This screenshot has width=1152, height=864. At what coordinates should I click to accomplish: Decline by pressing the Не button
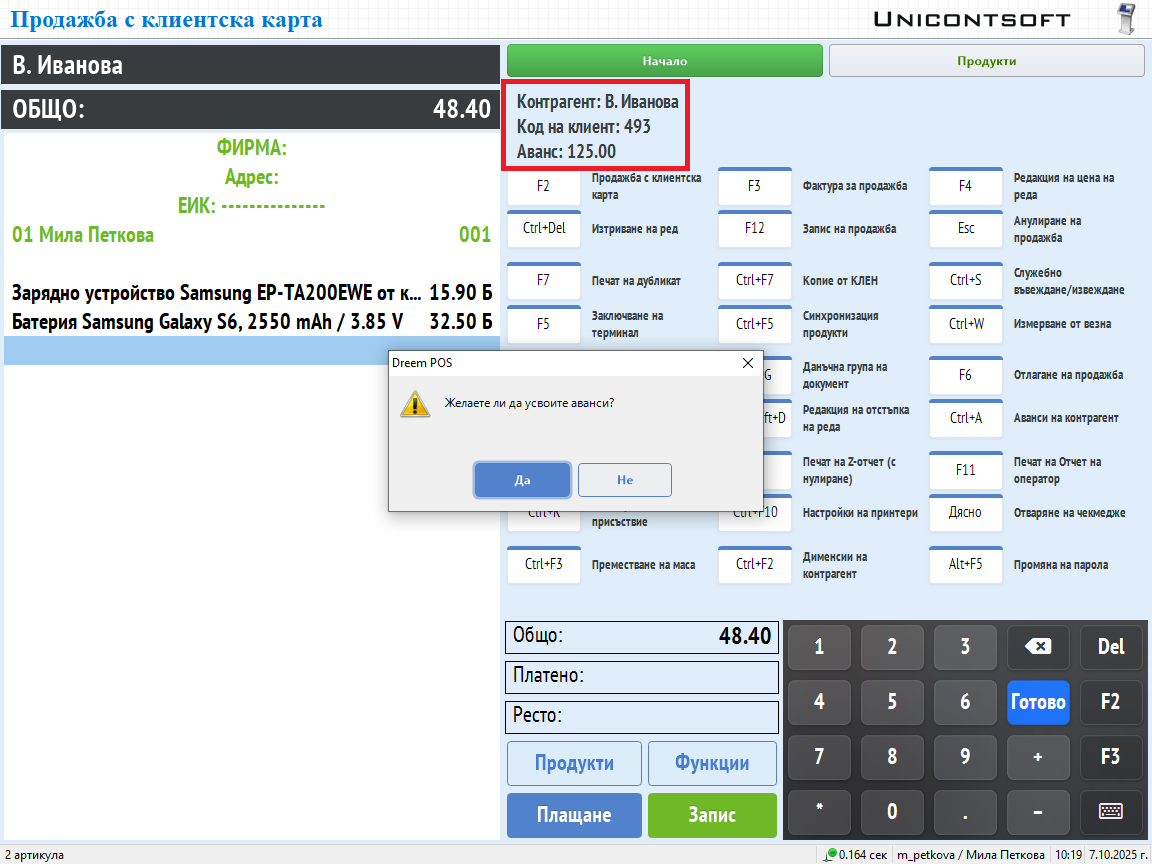pos(625,480)
